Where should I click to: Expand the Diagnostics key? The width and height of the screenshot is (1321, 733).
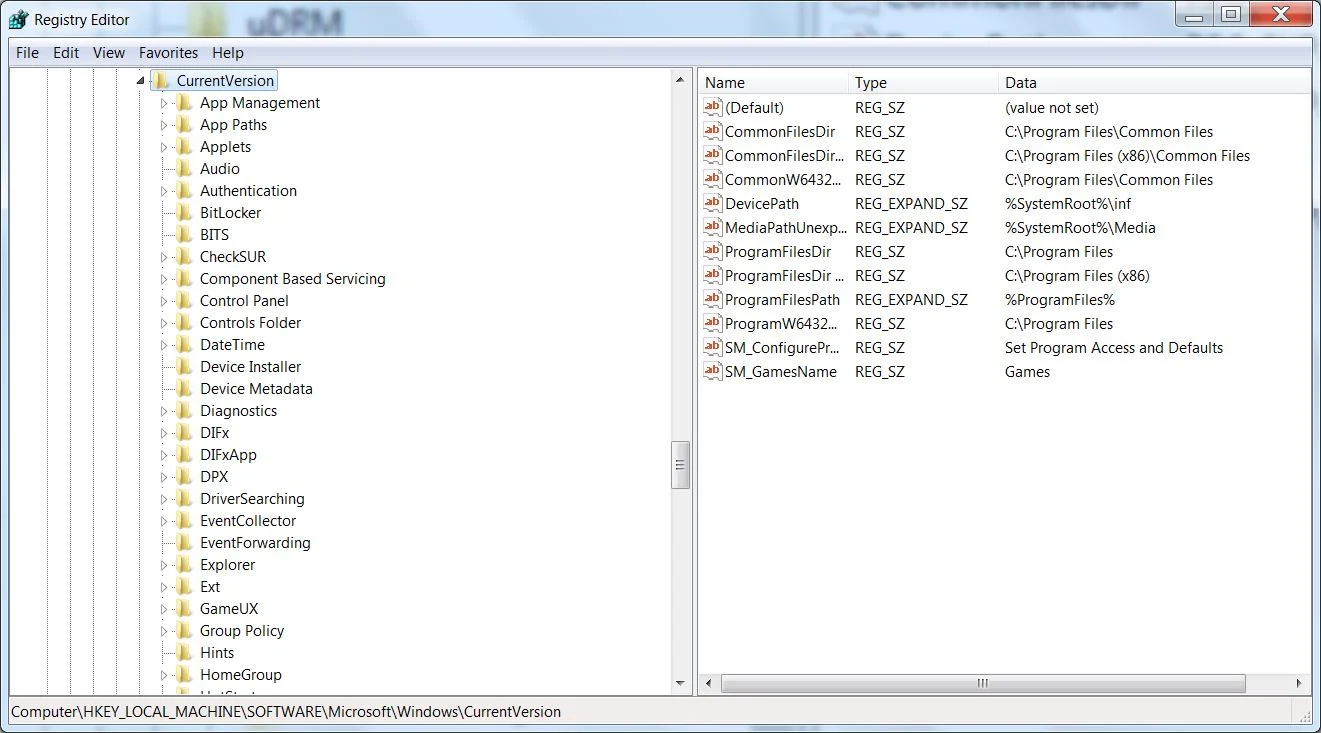164,411
